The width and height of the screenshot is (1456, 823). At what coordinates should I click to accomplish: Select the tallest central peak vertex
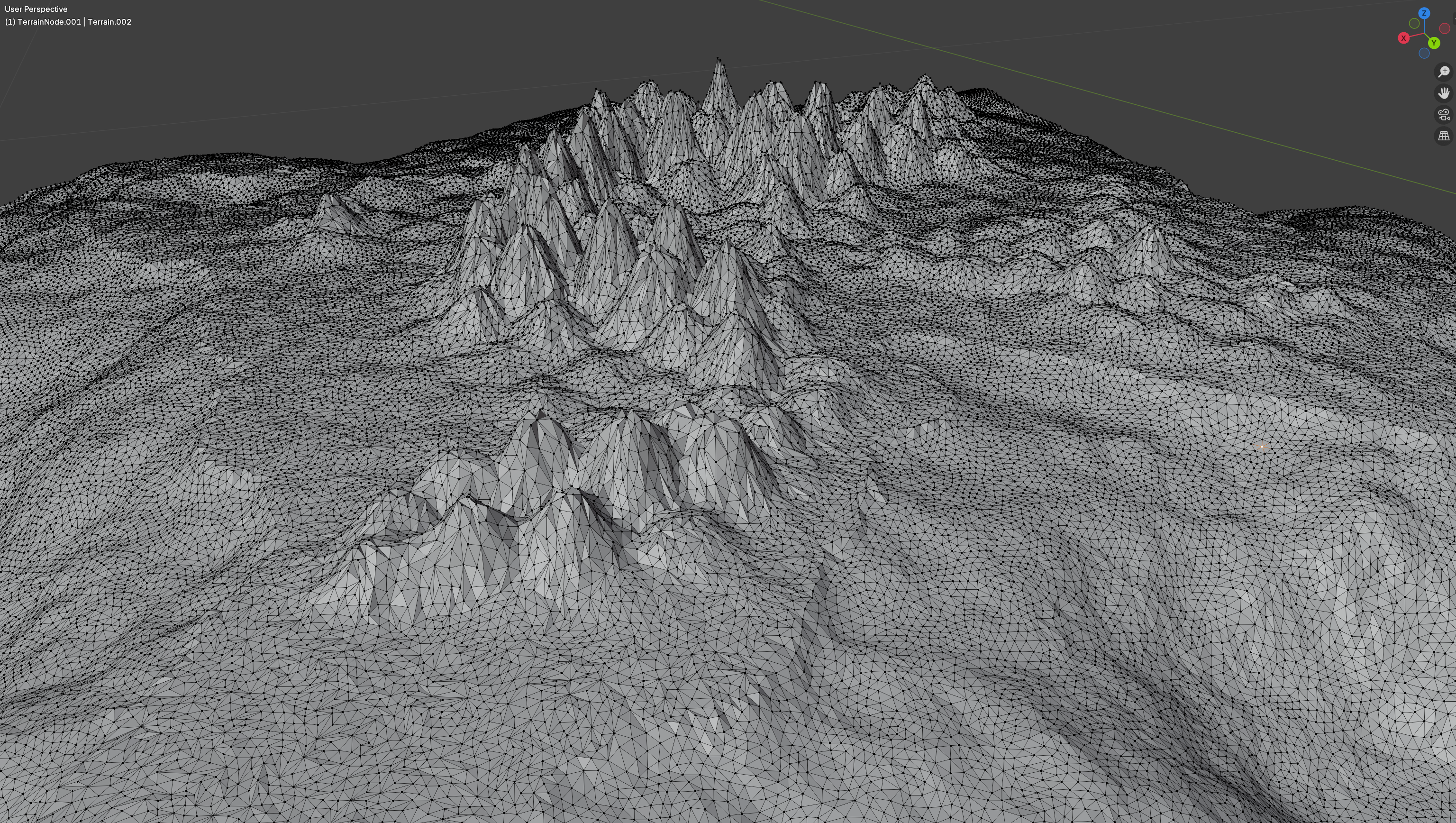point(718,58)
